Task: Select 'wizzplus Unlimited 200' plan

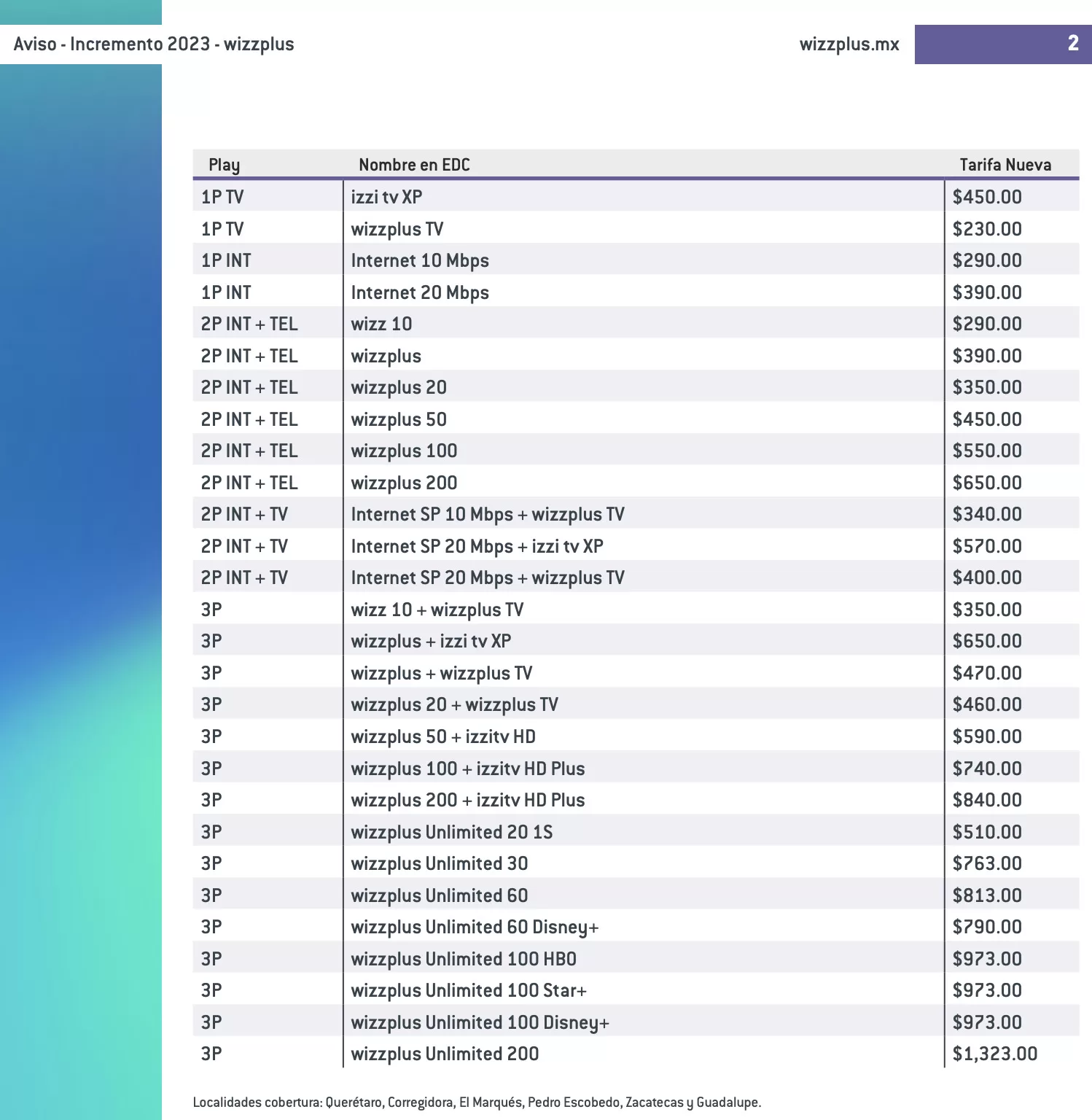Action: point(445,1054)
